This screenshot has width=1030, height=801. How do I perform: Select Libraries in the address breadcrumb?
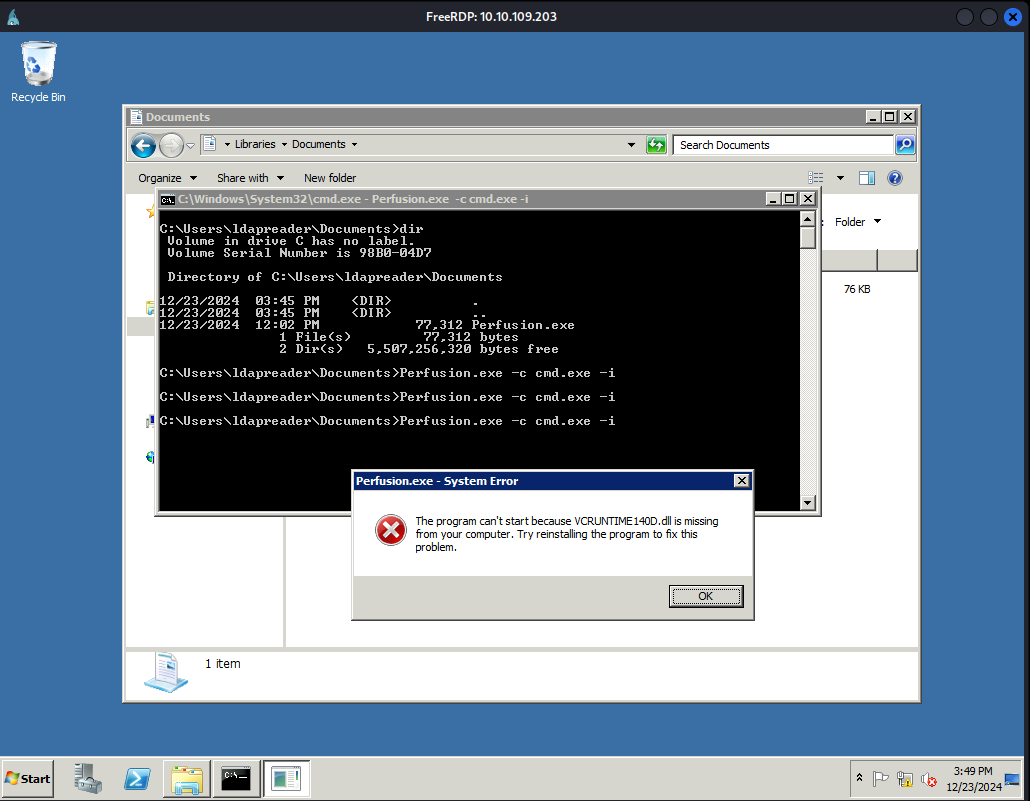tap(255, 145)
